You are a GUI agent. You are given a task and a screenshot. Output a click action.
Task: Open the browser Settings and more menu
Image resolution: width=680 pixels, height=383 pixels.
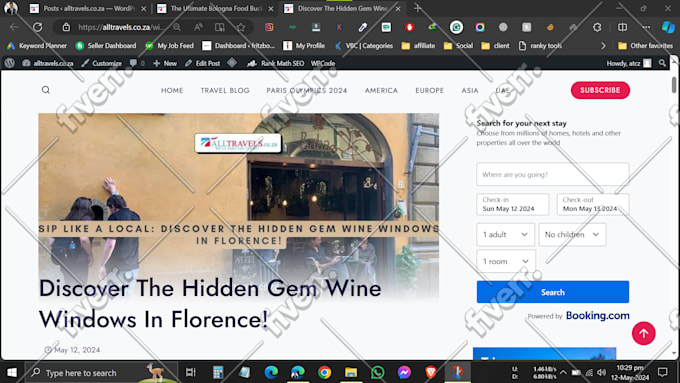point(646,27)
